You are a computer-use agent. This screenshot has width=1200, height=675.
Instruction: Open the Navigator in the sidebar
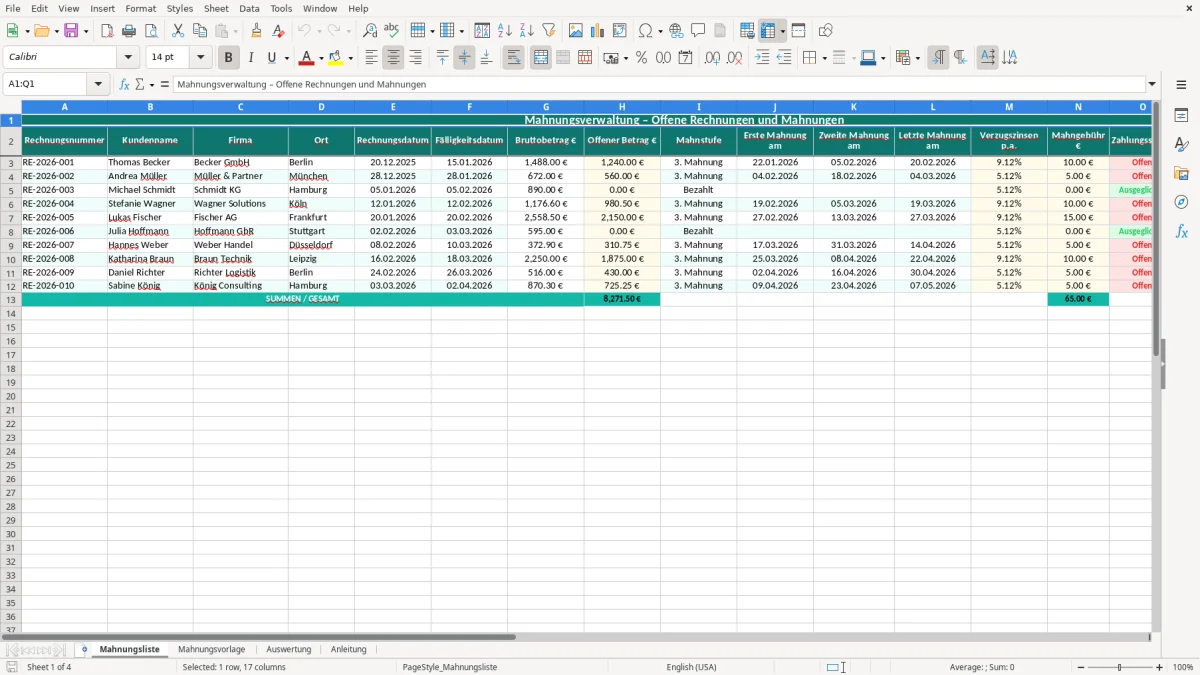pyautogui.click(x=1181, y=202)
